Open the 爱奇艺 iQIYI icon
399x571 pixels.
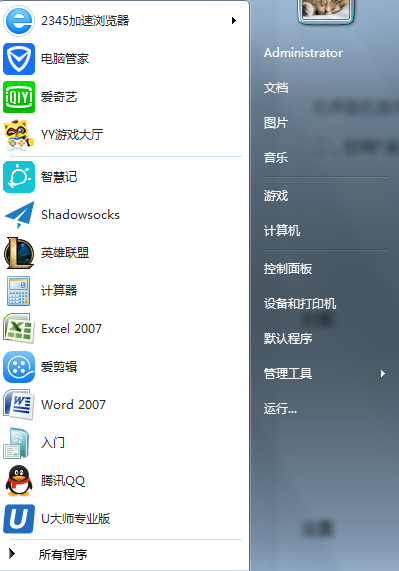click(19, 97)
